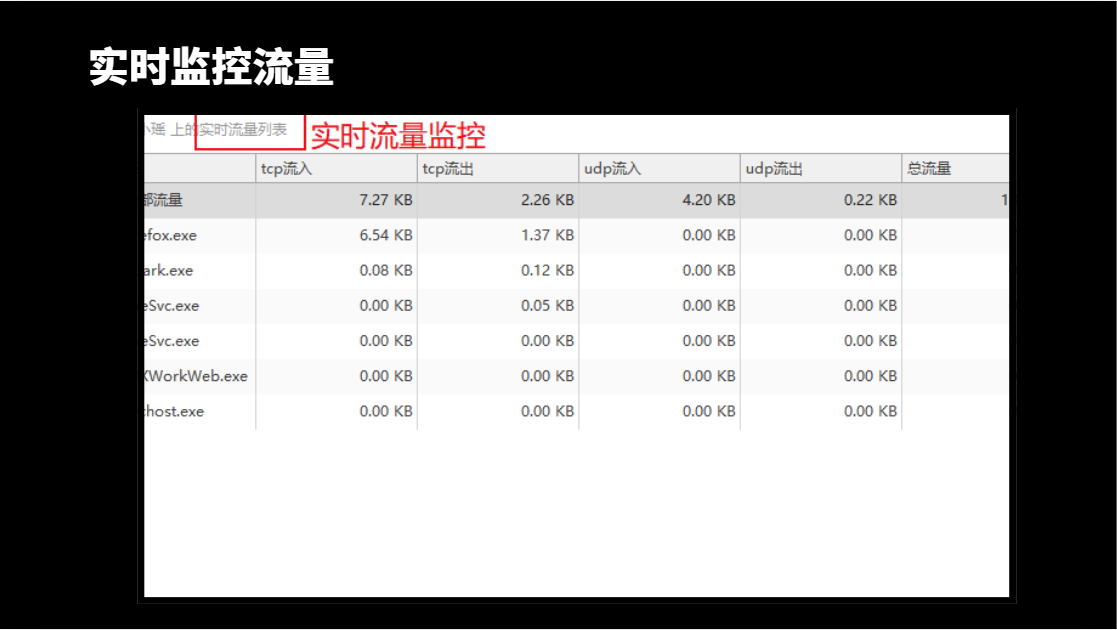Select the 全部流量 summary row label

click(163, 200)
